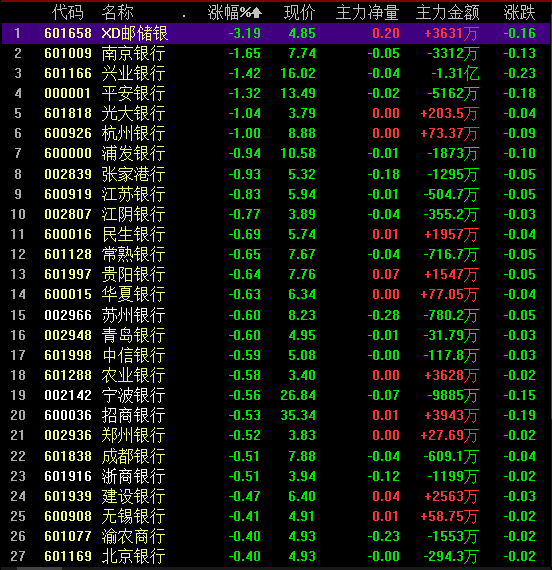Open 建设银行 stock entry
Screen dimensions: 552x570
point(133,496)
